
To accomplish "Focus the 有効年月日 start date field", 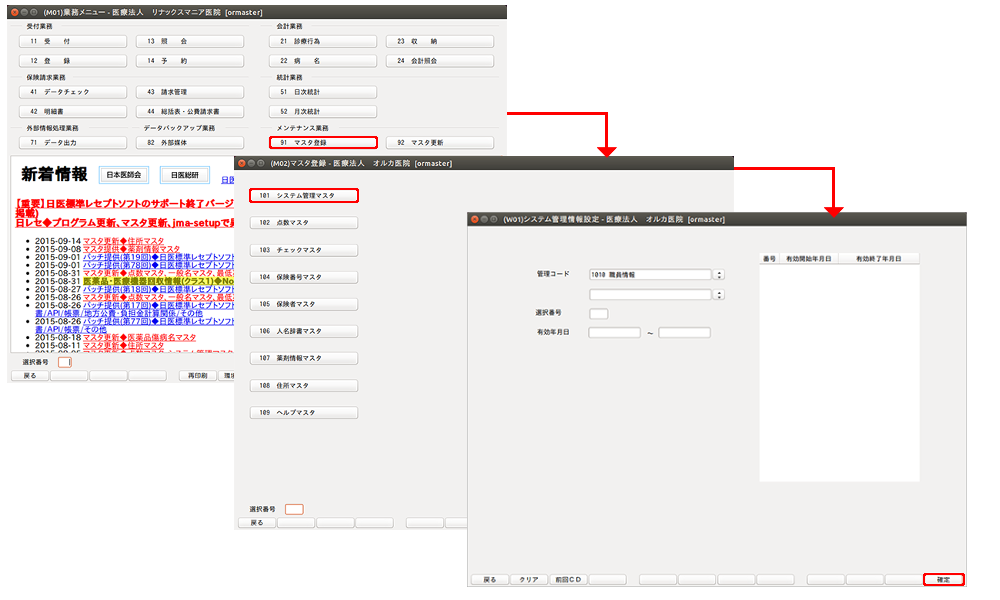I will click(x=615, y=333).
